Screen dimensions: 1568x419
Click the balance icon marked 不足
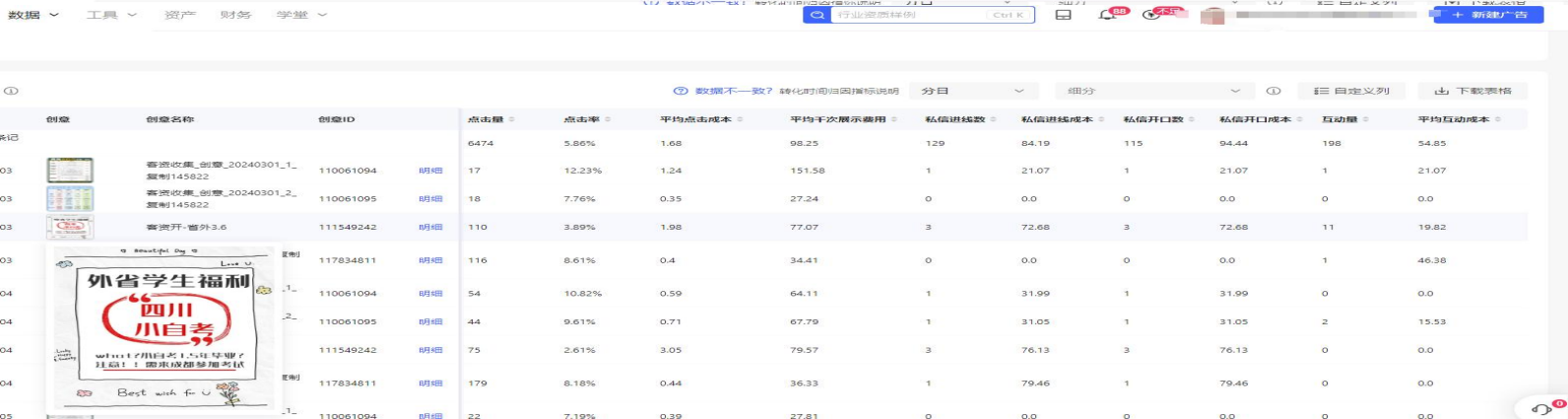pyautogui.click(x=1152, y=15)
